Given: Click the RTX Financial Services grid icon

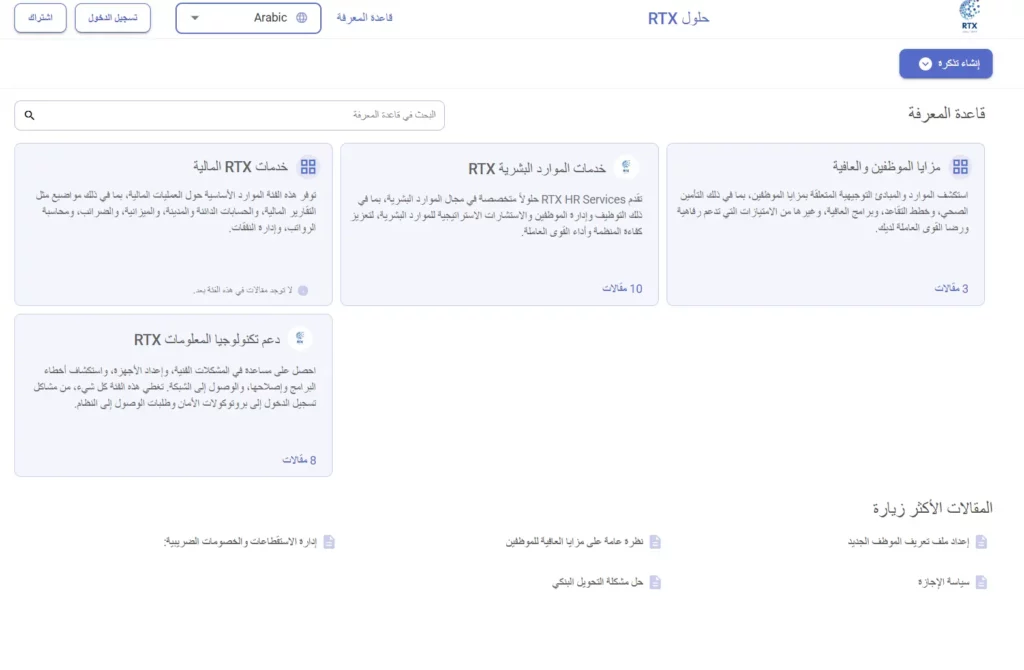Looking at the screenshot, I should pyautogui.click(x=308, y=167).
